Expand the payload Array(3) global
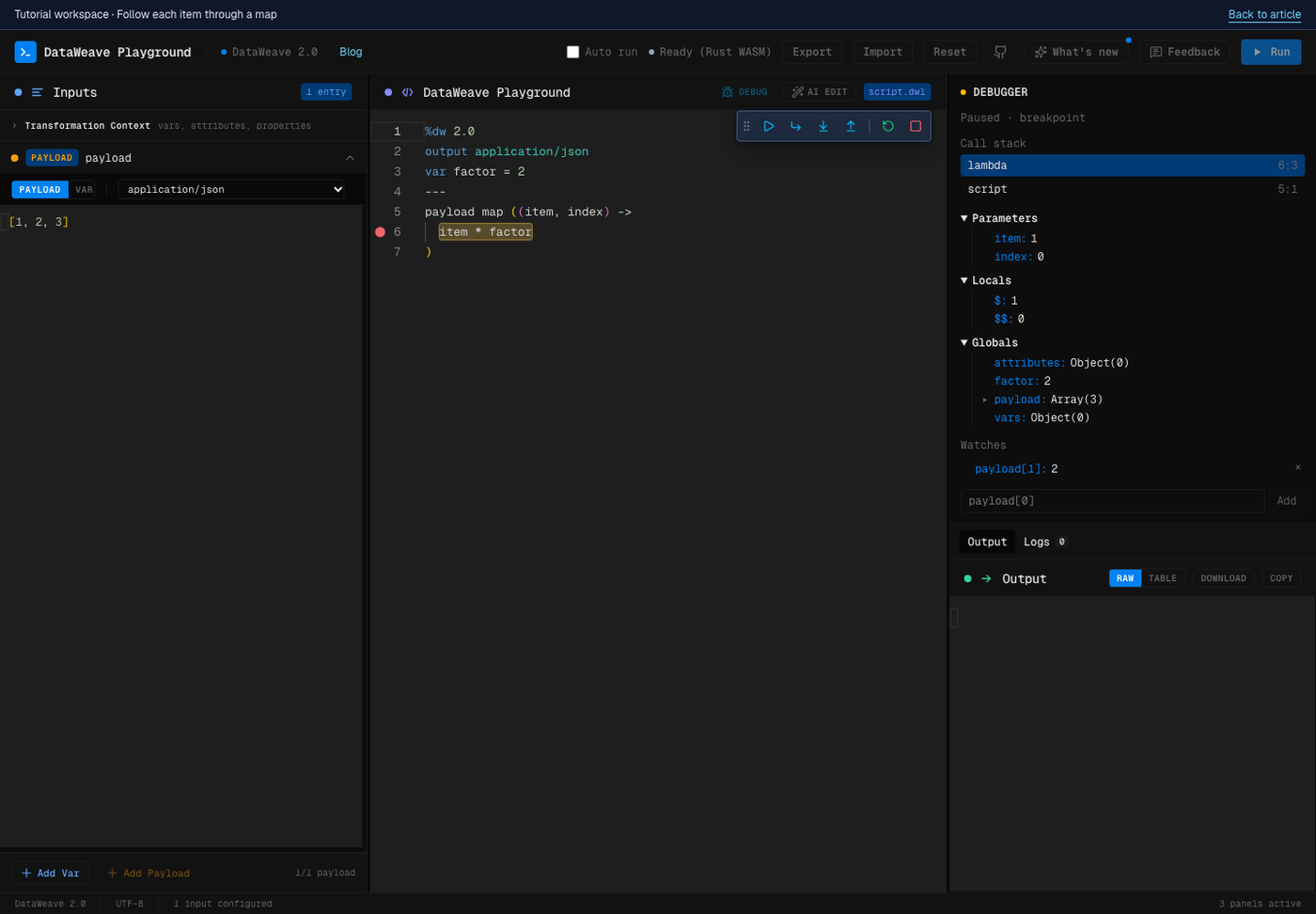This screenshot has height=914, width=1316. coord(985,400)
